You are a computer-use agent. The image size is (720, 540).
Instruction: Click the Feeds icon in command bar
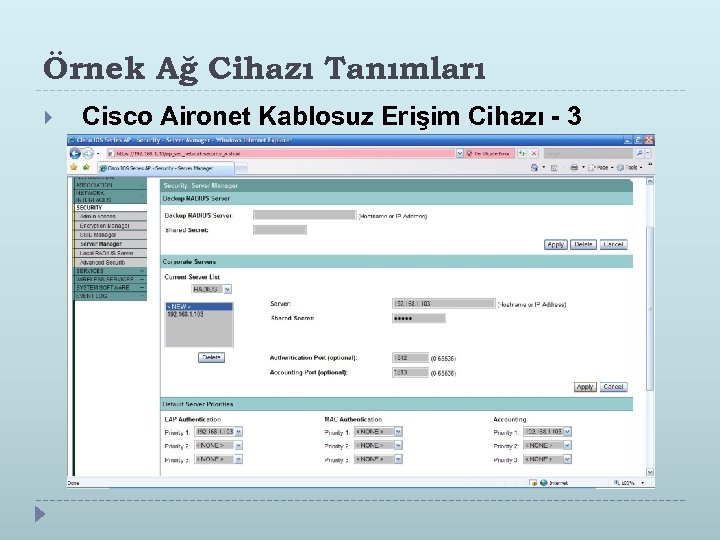(554, 168)
